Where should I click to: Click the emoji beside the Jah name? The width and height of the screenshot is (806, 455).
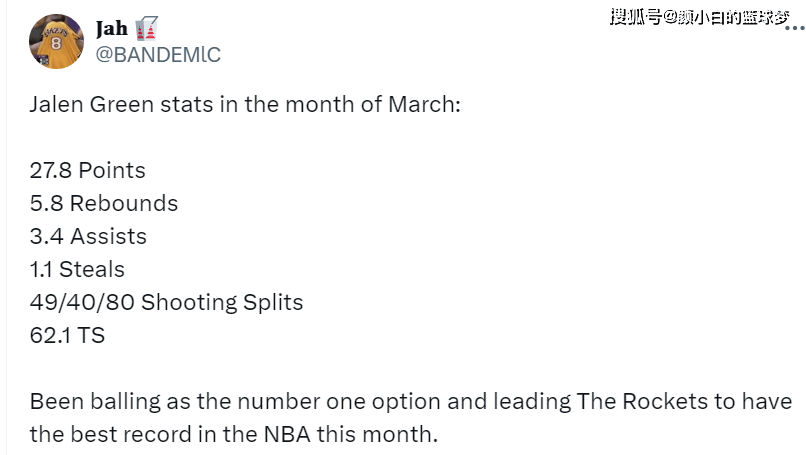147,28
